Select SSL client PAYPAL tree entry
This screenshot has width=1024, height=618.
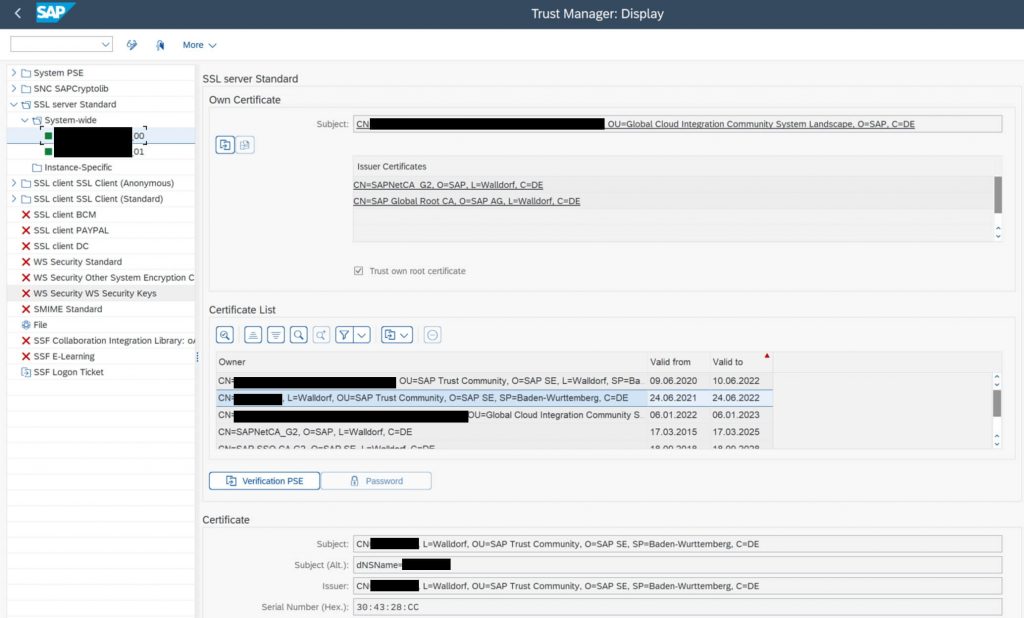(71, 230)
